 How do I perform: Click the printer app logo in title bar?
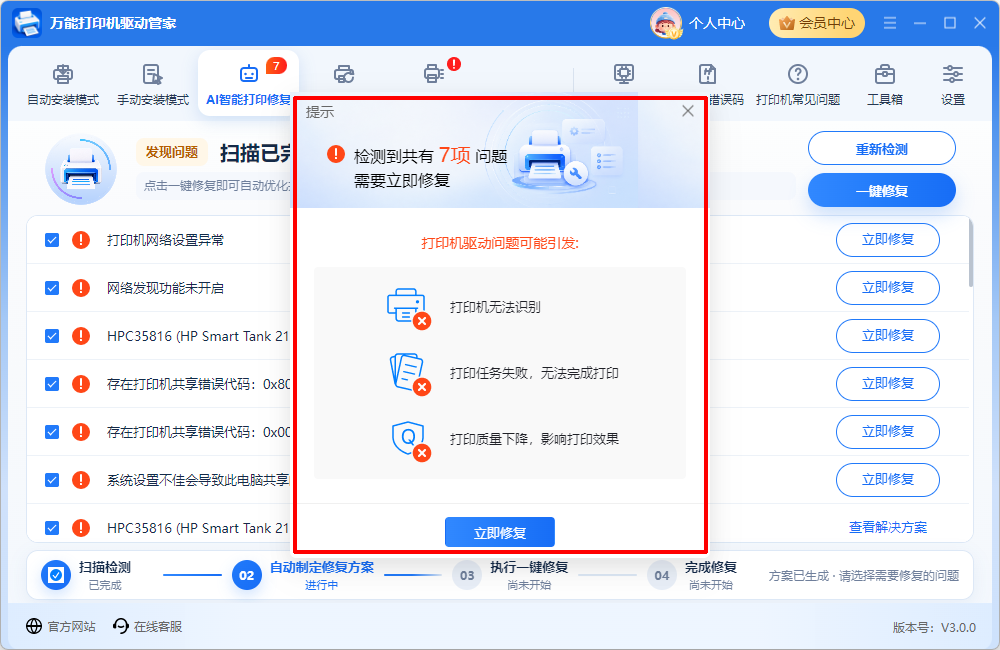27,23
